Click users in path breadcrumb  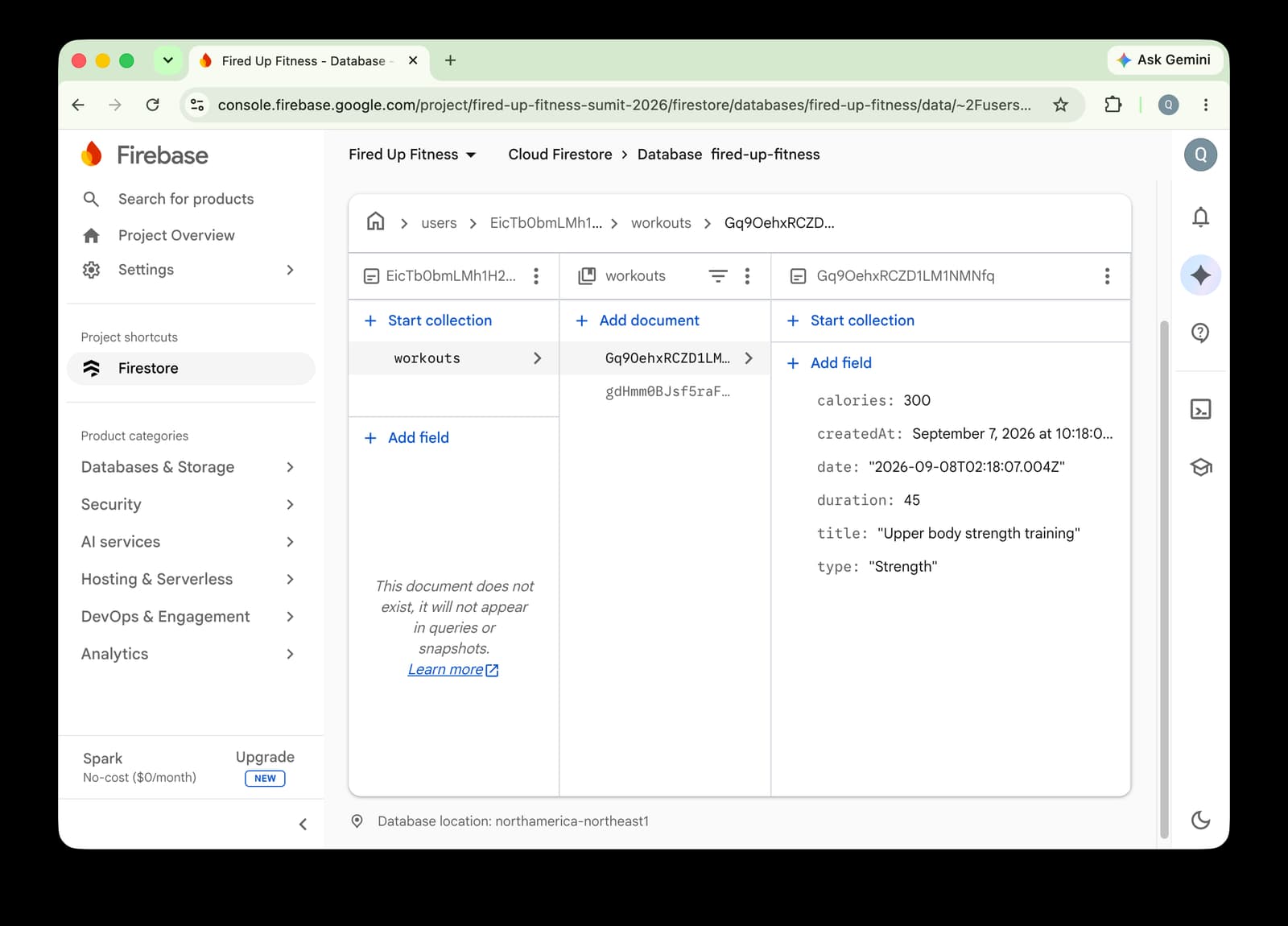click(439, 223)
